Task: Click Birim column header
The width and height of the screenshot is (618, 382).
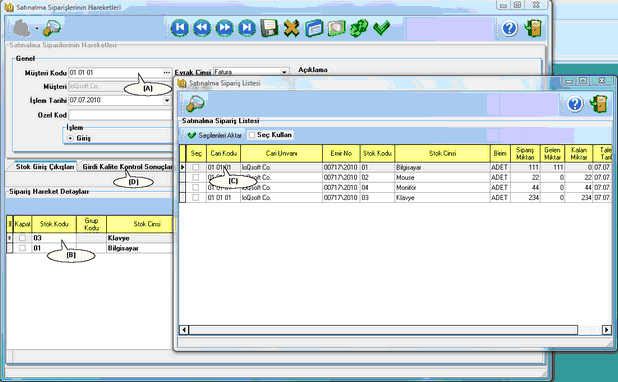Action: point(500,153)
